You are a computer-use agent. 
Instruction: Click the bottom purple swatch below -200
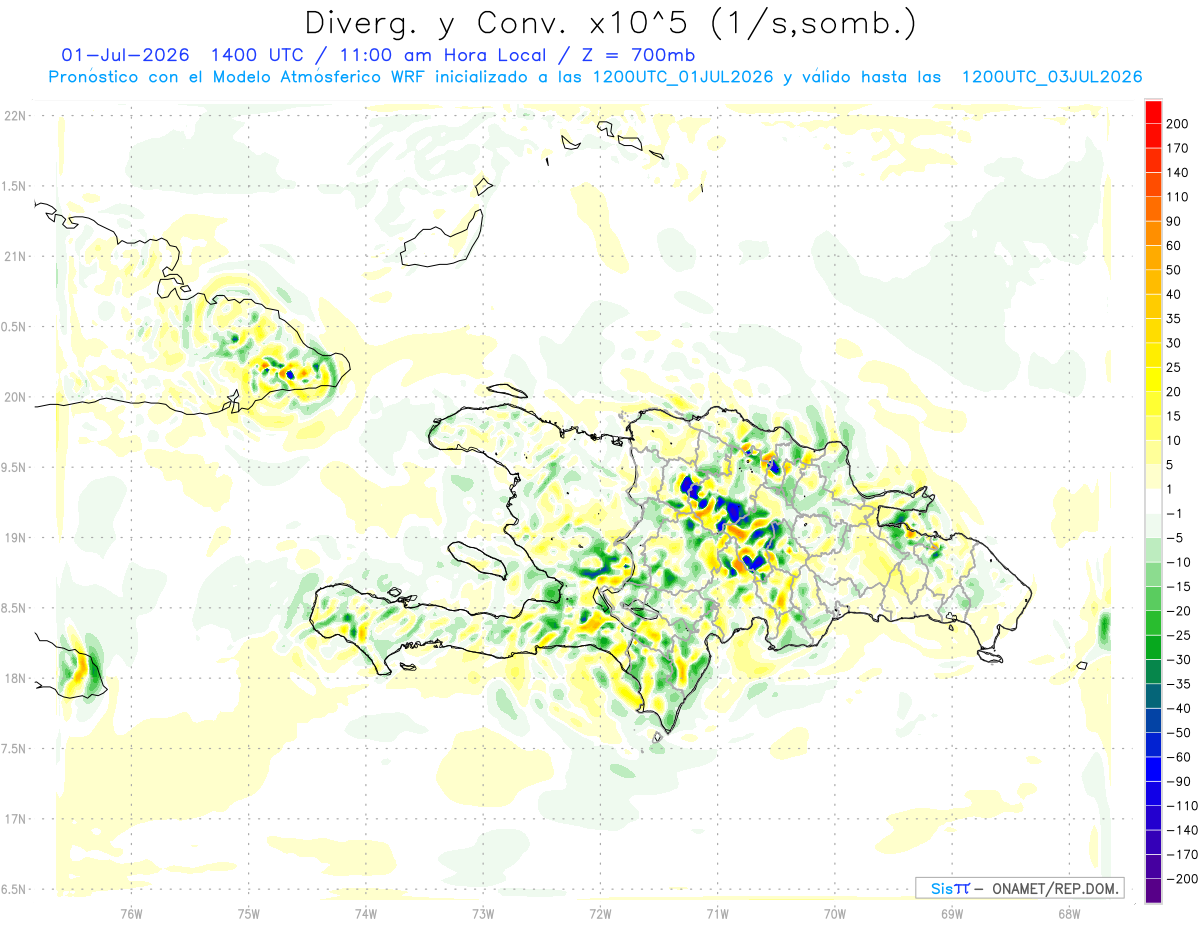pyautogui.click(x=1153, y=891)
